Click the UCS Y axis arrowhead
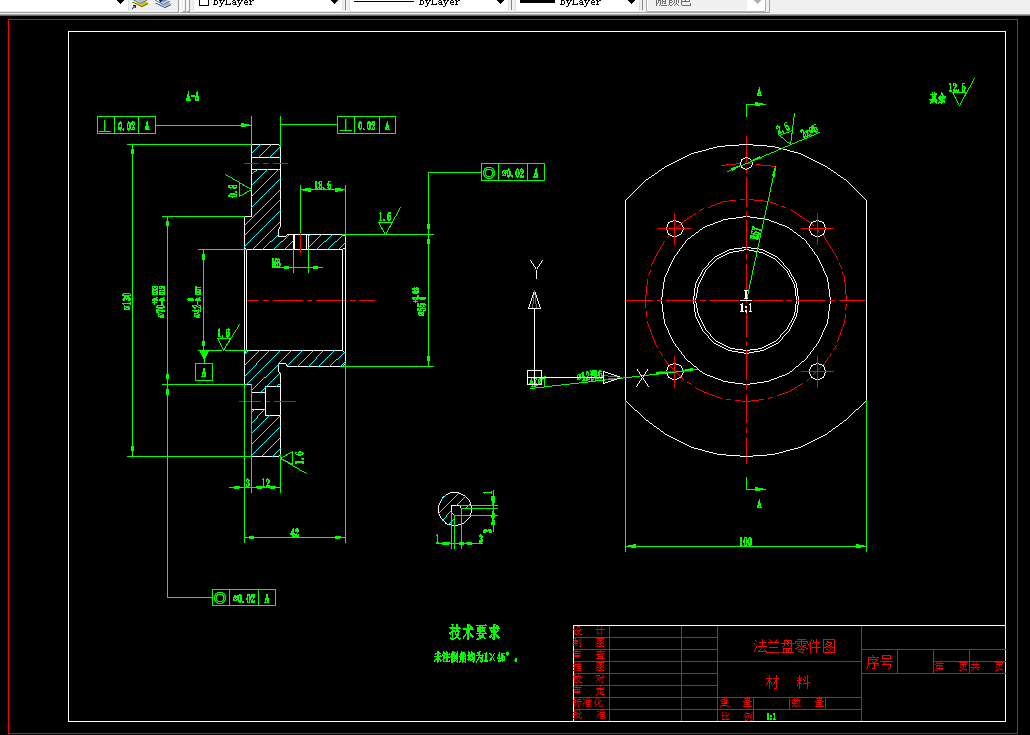Image resolution: width=1030 pixels, height=735 pixels. click(x=535, y=300)
